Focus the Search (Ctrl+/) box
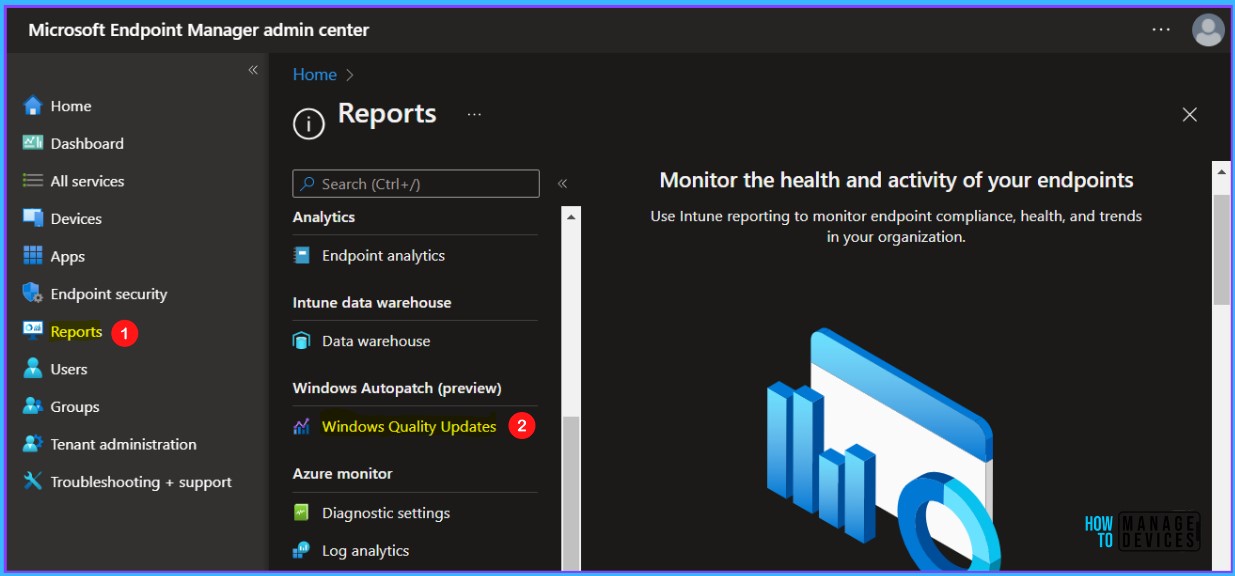This screenshot has height=576, width=1235. (416, 184)
